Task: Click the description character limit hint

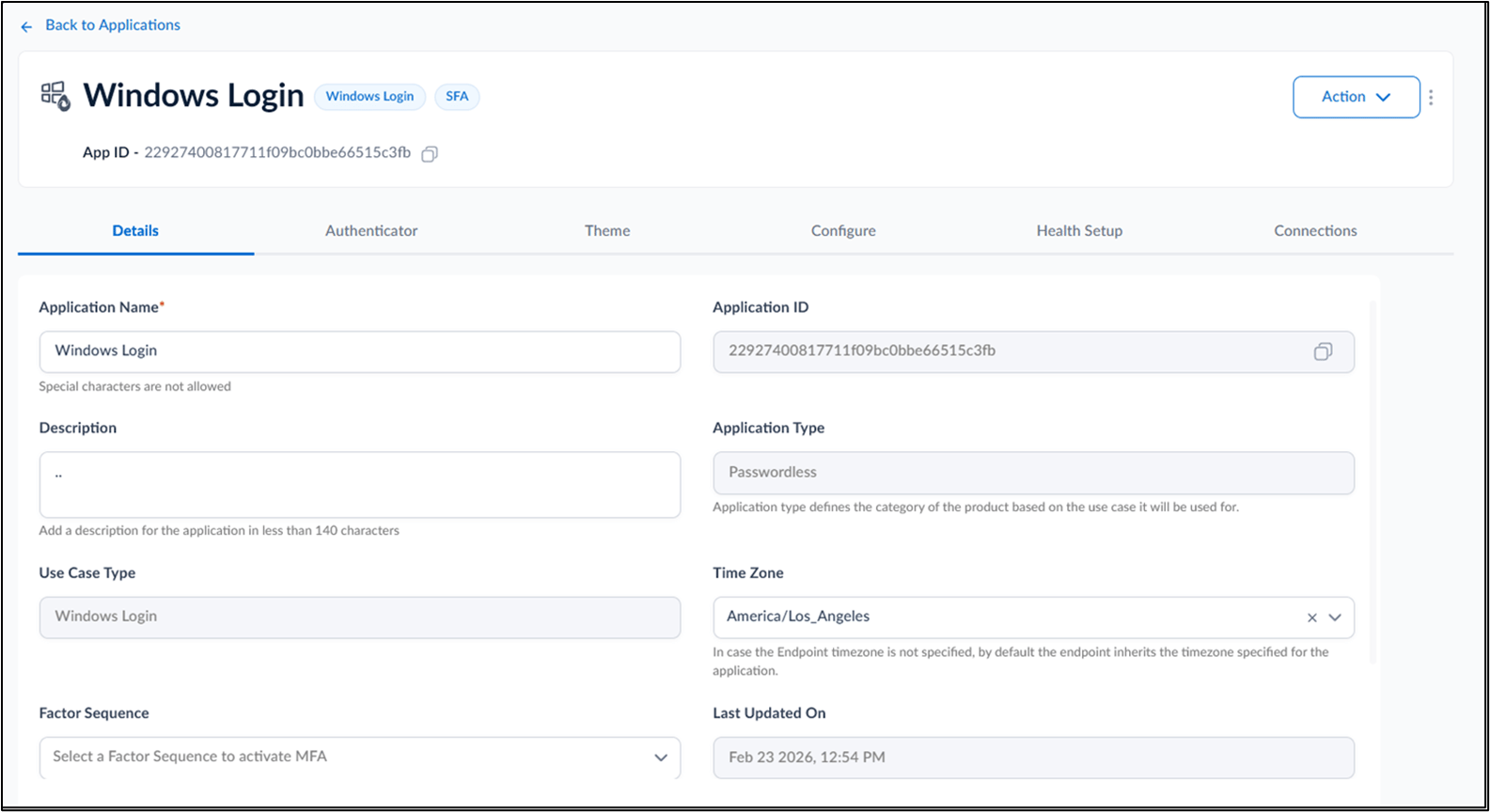Action: coord(219,531)
